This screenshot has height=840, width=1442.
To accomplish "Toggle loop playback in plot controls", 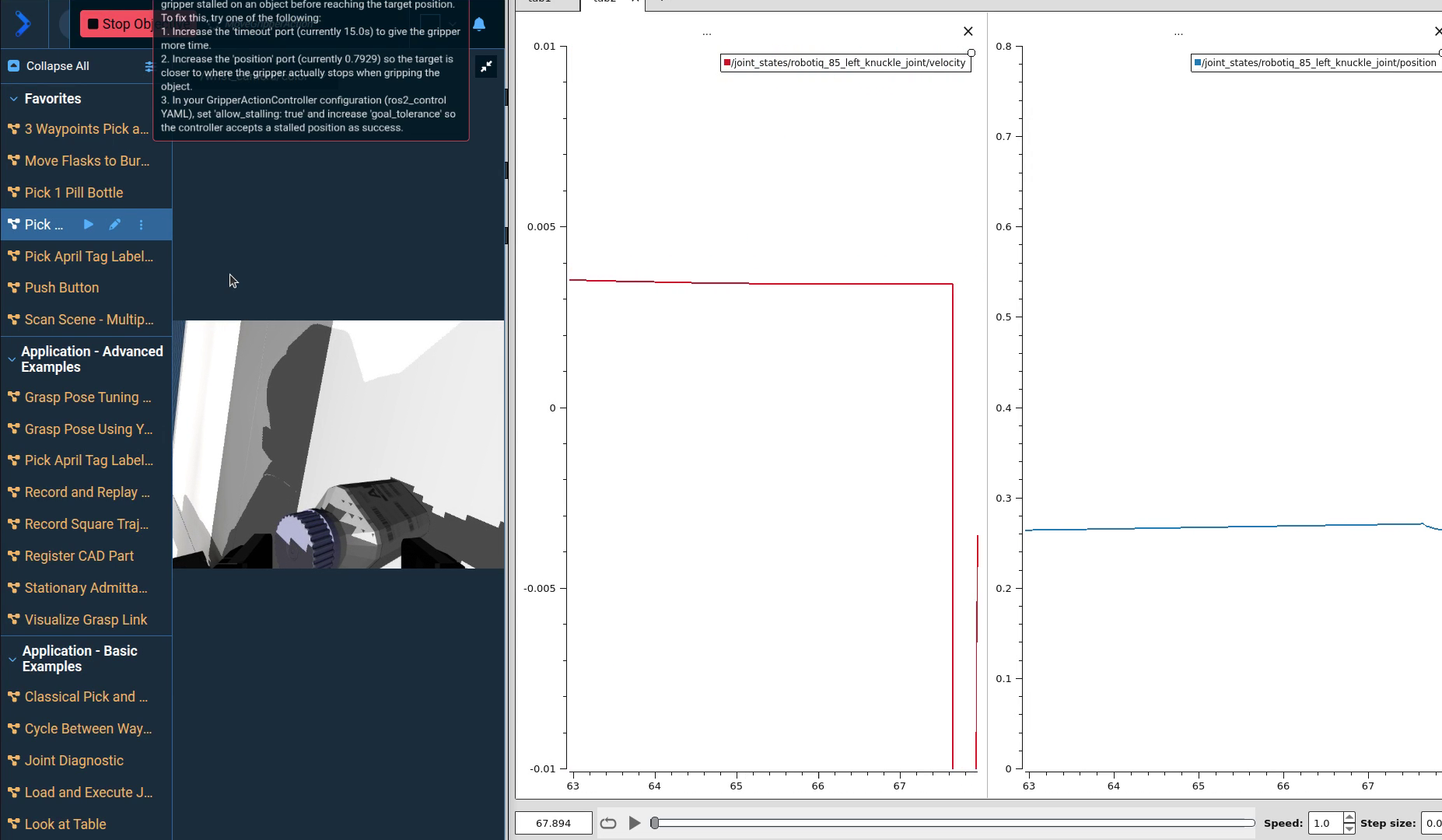I will pyautogui.click(x=608, y=823).
